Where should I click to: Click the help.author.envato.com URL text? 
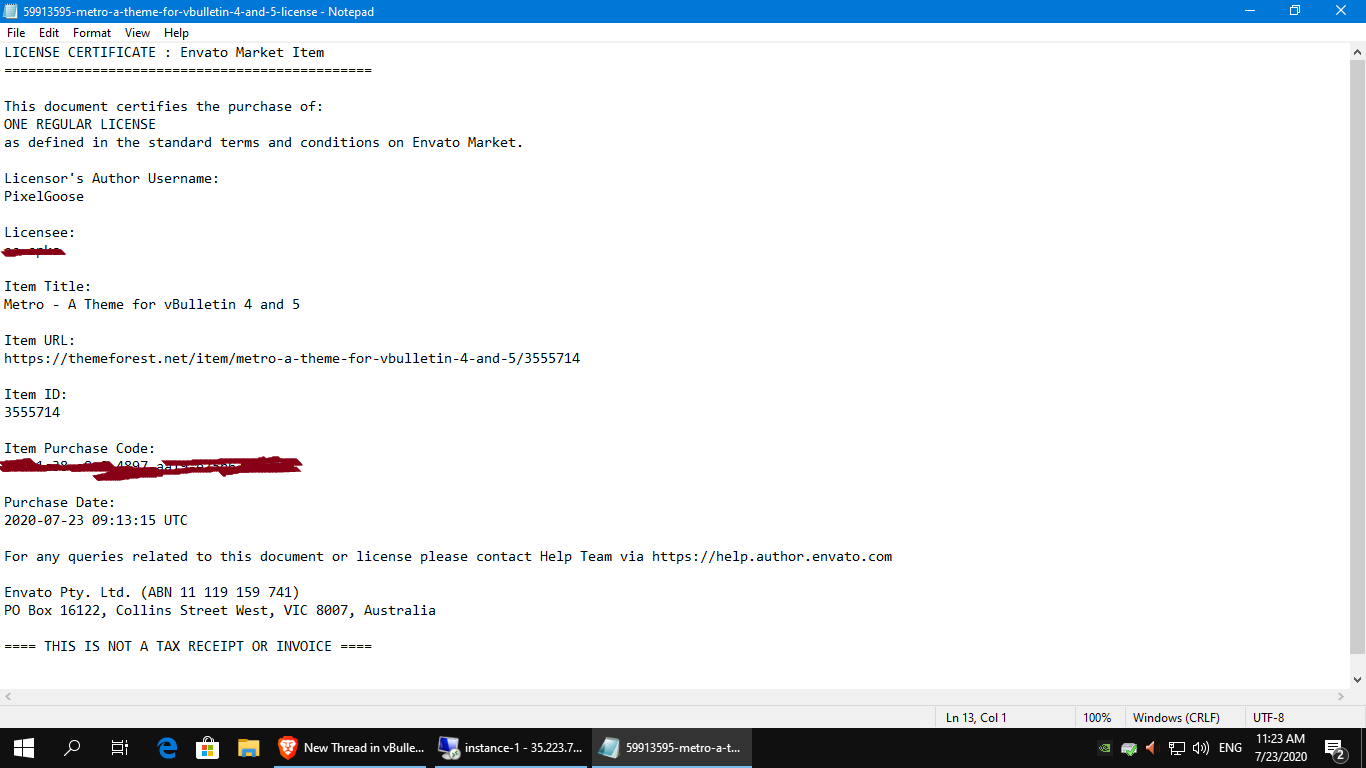click(x=772, y=556)
